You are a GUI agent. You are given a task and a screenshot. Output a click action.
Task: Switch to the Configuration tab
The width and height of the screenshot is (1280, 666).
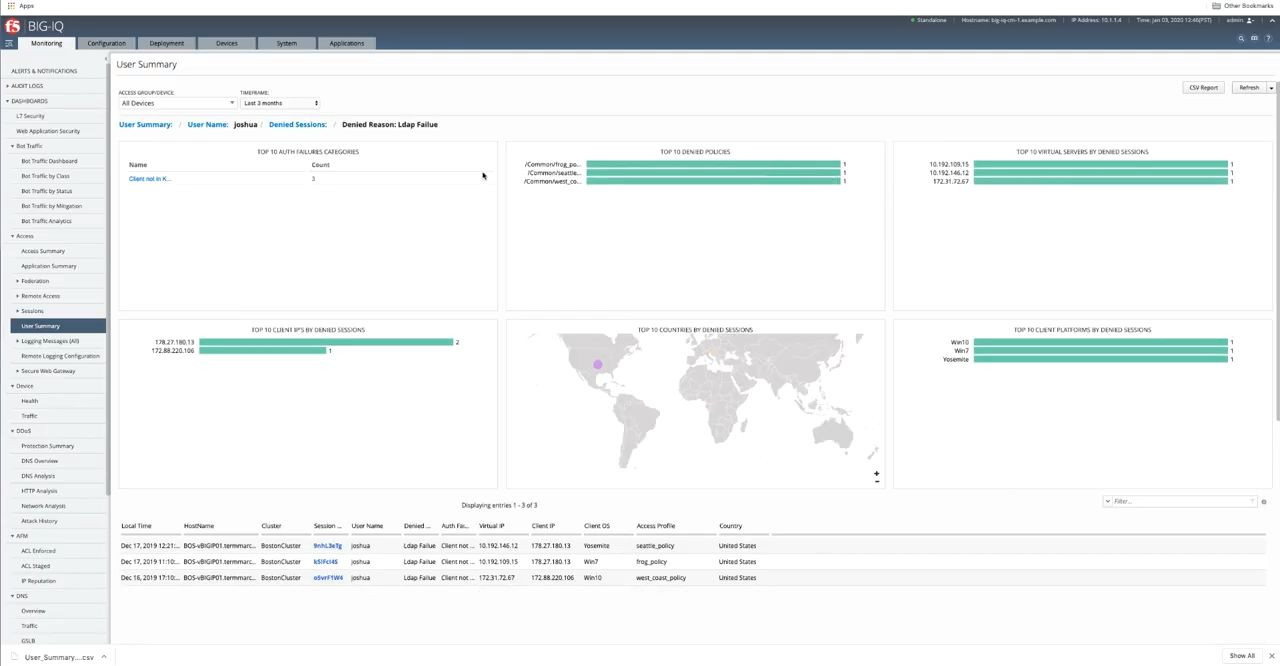tap(106, 43)
